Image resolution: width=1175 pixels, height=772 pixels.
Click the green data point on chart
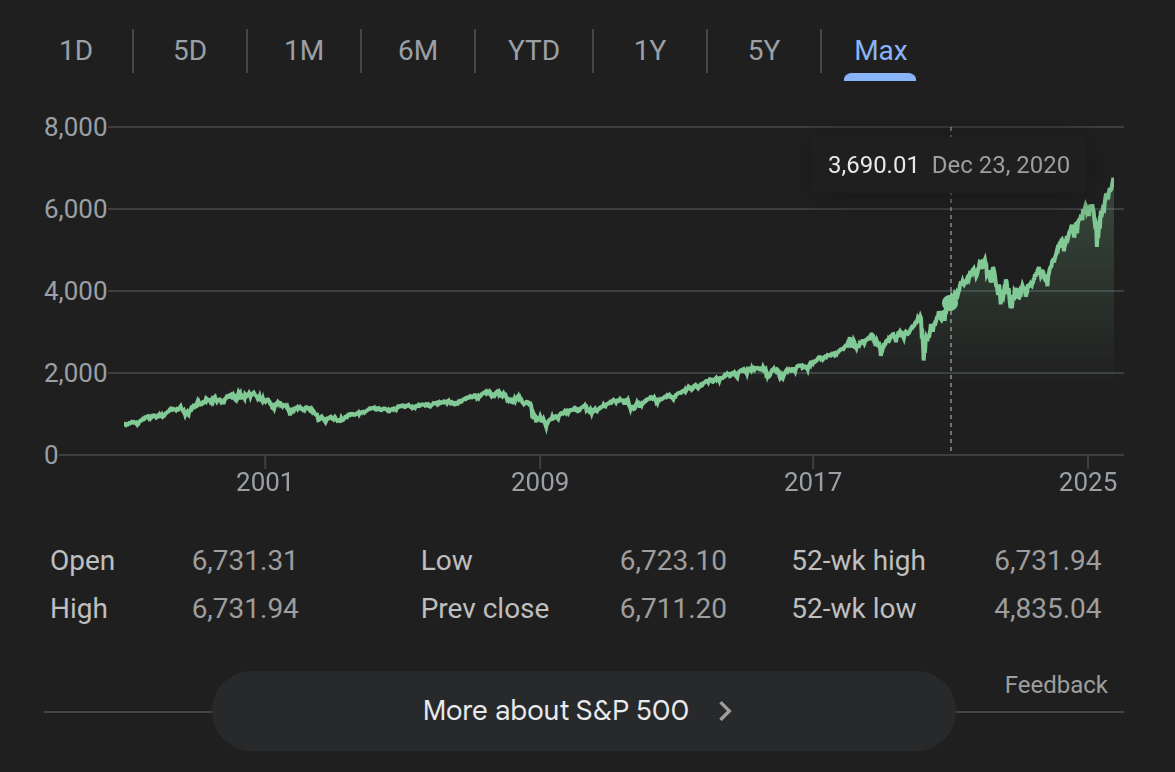[950, 302]
